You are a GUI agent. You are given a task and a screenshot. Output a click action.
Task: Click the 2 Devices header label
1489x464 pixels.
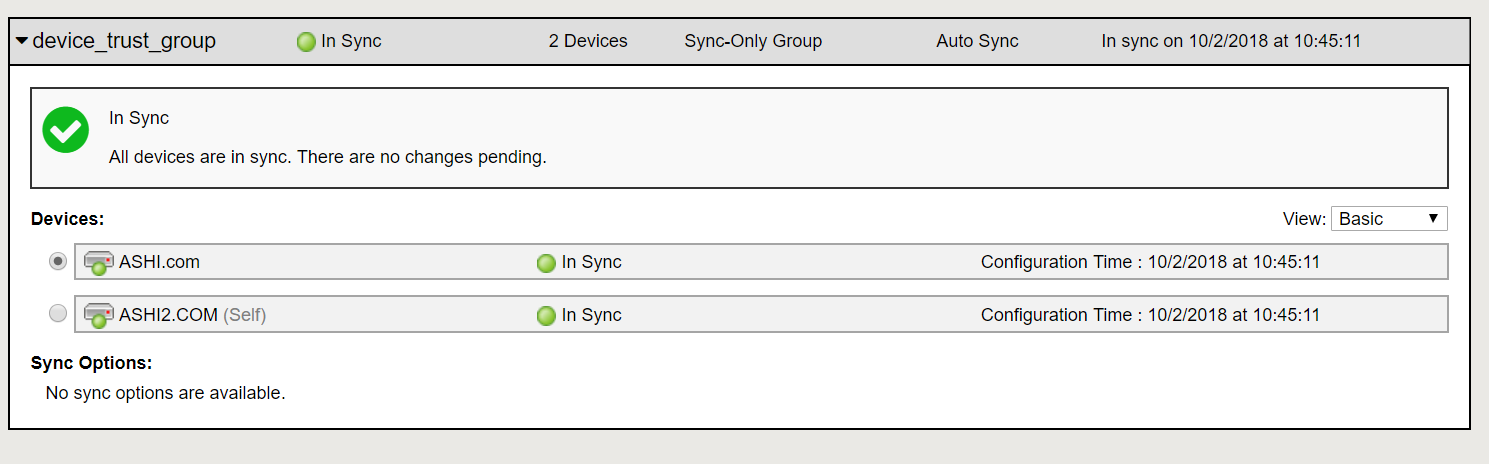pos(588,42)
